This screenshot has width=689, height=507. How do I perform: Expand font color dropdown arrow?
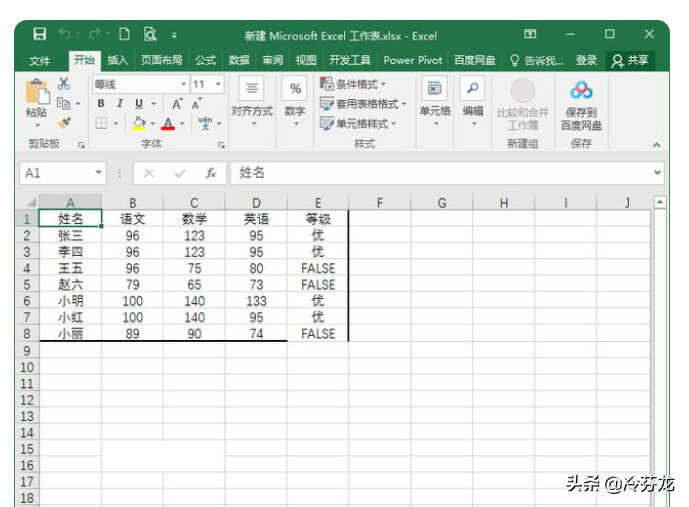(182, 123)
